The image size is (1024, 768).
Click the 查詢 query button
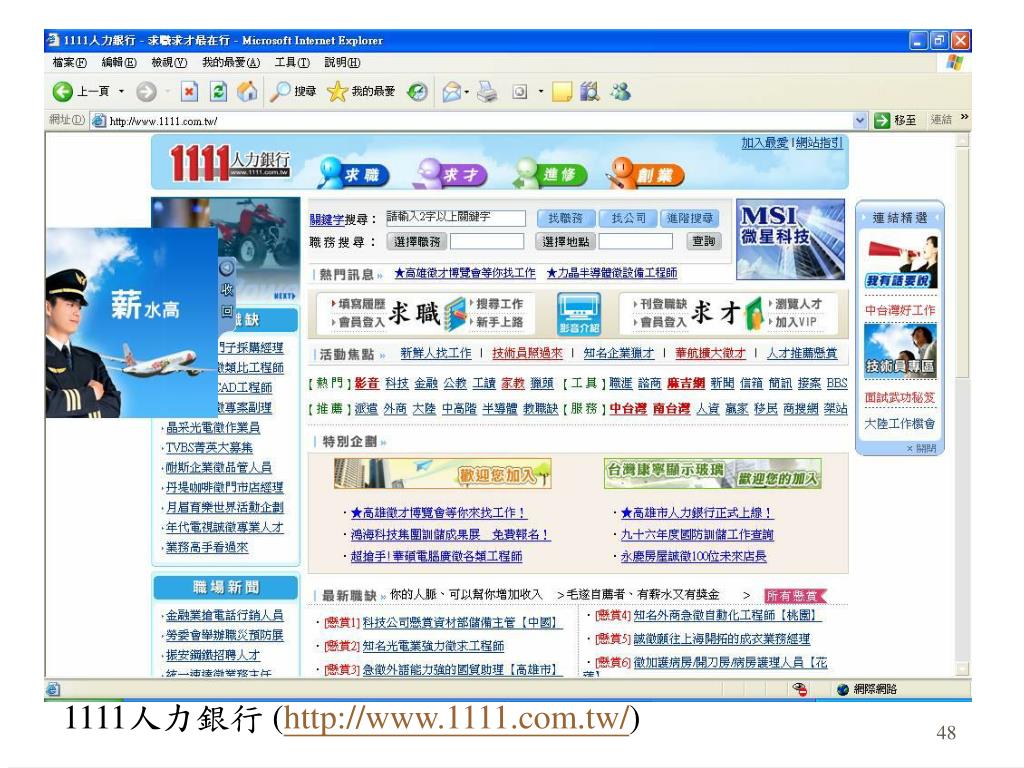703,241
